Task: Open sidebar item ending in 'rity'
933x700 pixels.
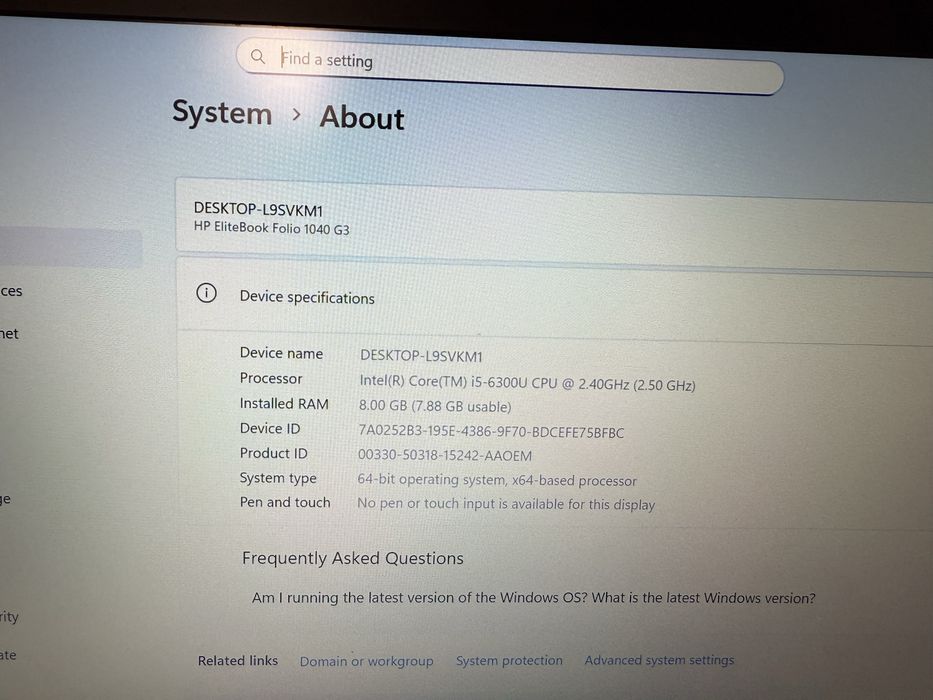Action: (x=9, y=617)
